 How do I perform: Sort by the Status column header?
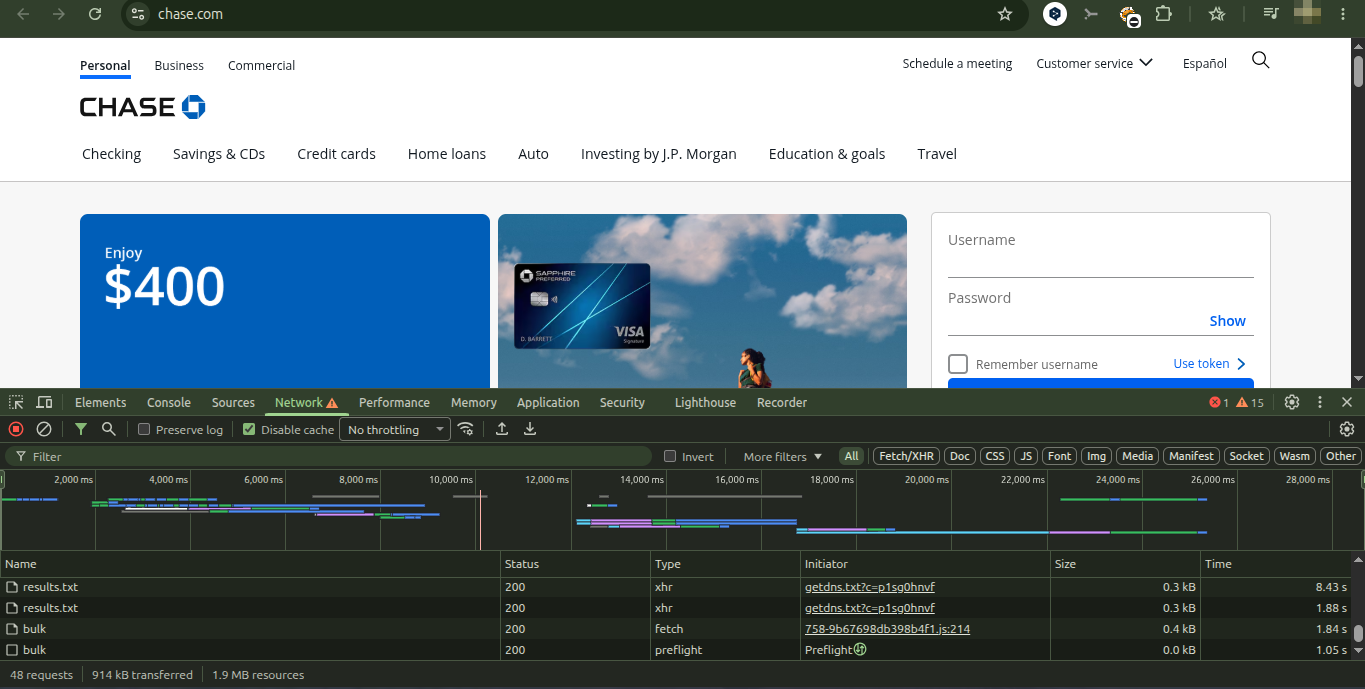click(575, 564)
